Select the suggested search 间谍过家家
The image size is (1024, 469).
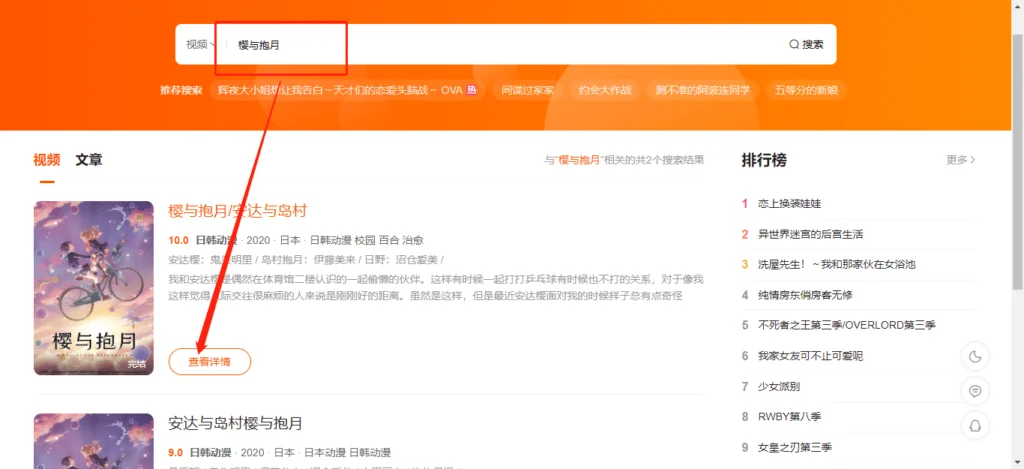click(528, 90)
